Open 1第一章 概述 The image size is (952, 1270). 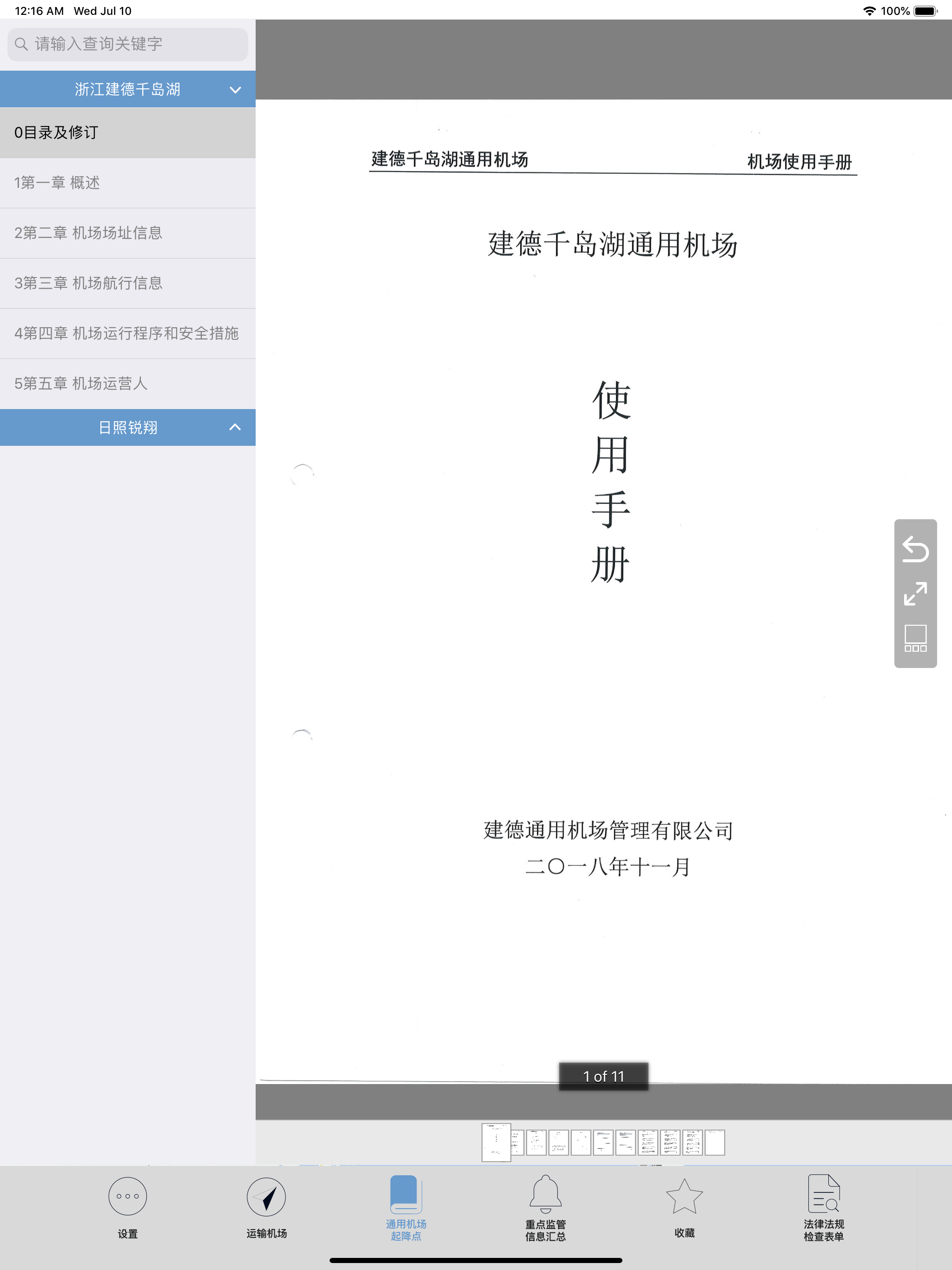[x=127, y=183]
